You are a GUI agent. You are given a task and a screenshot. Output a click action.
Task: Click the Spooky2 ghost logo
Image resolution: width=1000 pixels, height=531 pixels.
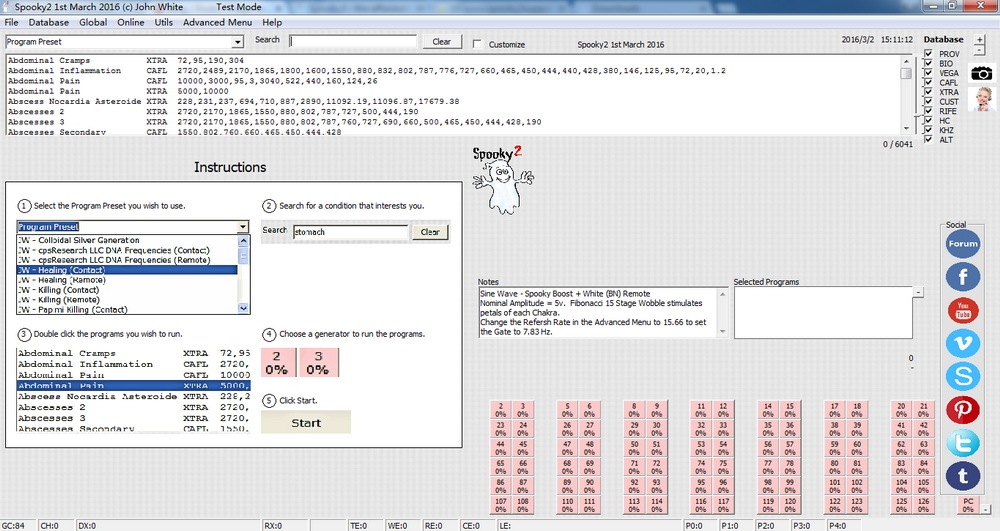(x=503, y=180)
